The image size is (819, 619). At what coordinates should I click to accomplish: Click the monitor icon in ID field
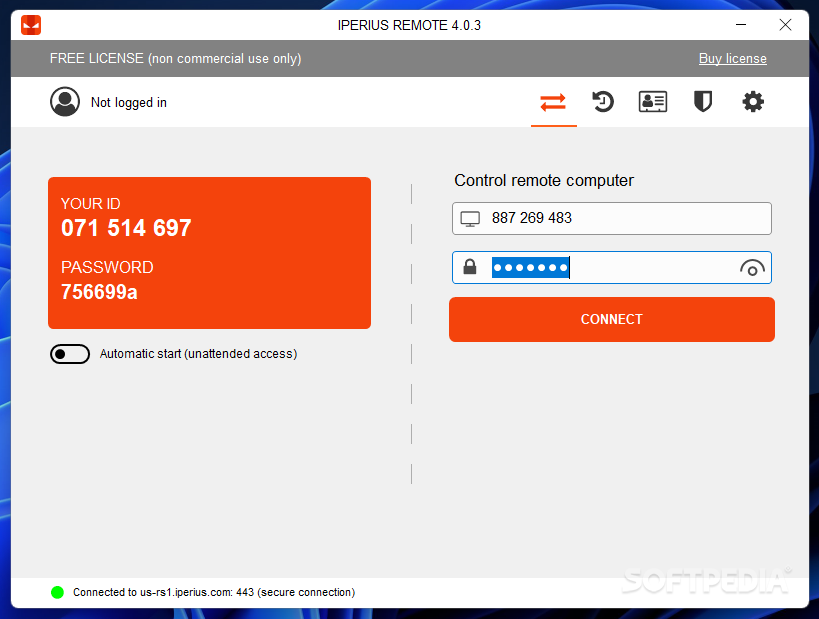[470, 219]
